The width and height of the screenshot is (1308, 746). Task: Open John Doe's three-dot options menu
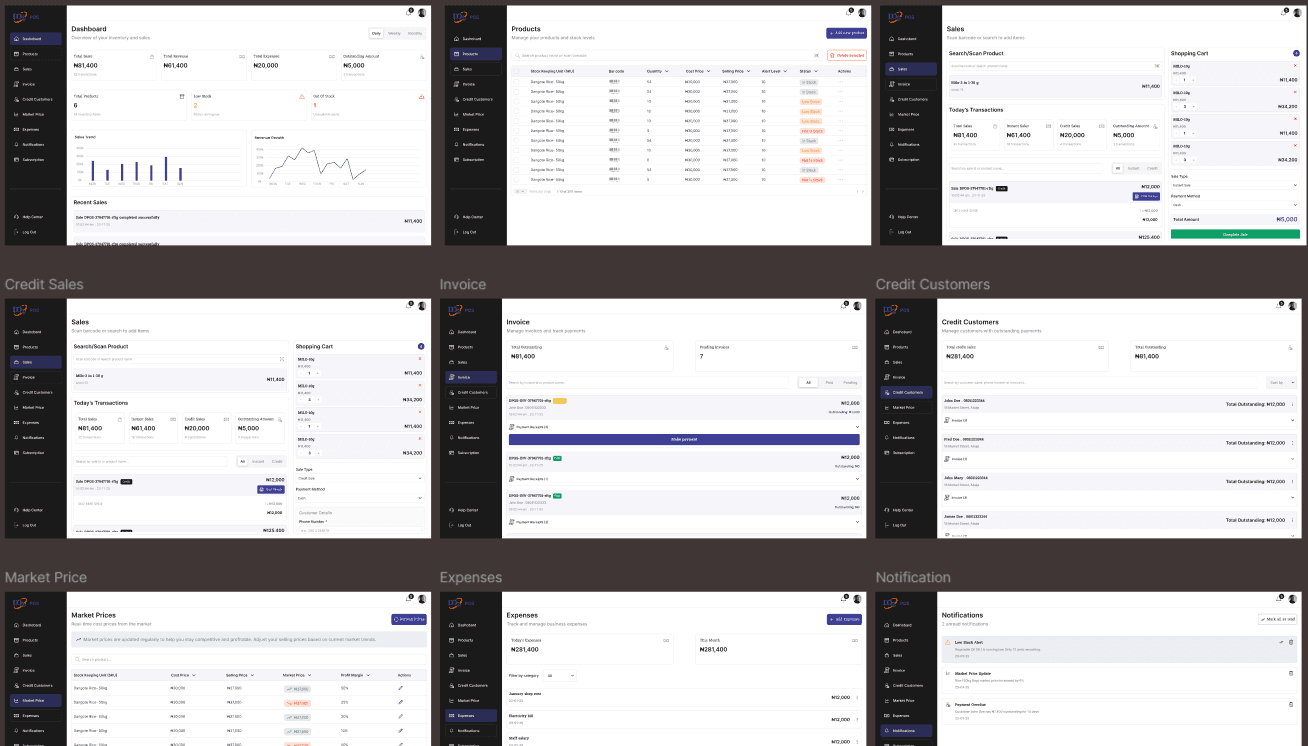click(x=1292, y=405)
